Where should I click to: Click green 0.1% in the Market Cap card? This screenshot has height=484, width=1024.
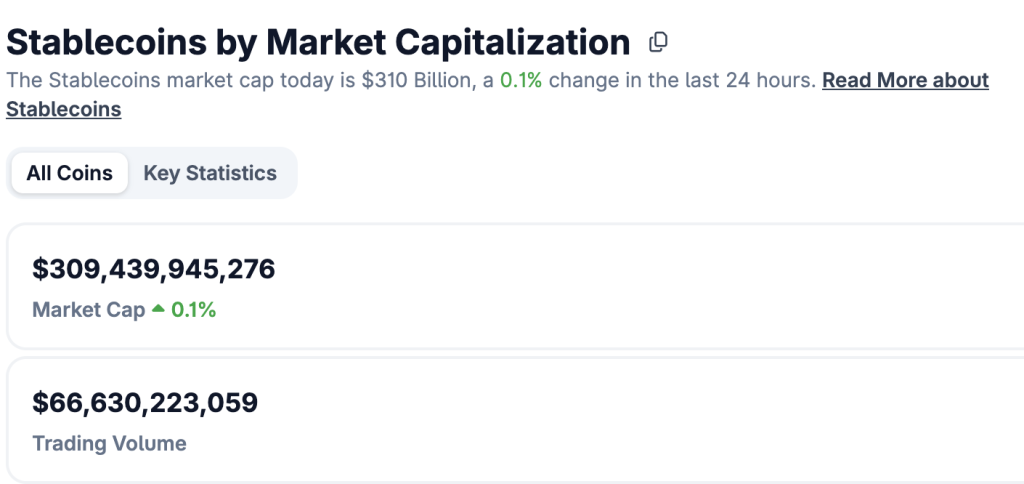(194, 310)
